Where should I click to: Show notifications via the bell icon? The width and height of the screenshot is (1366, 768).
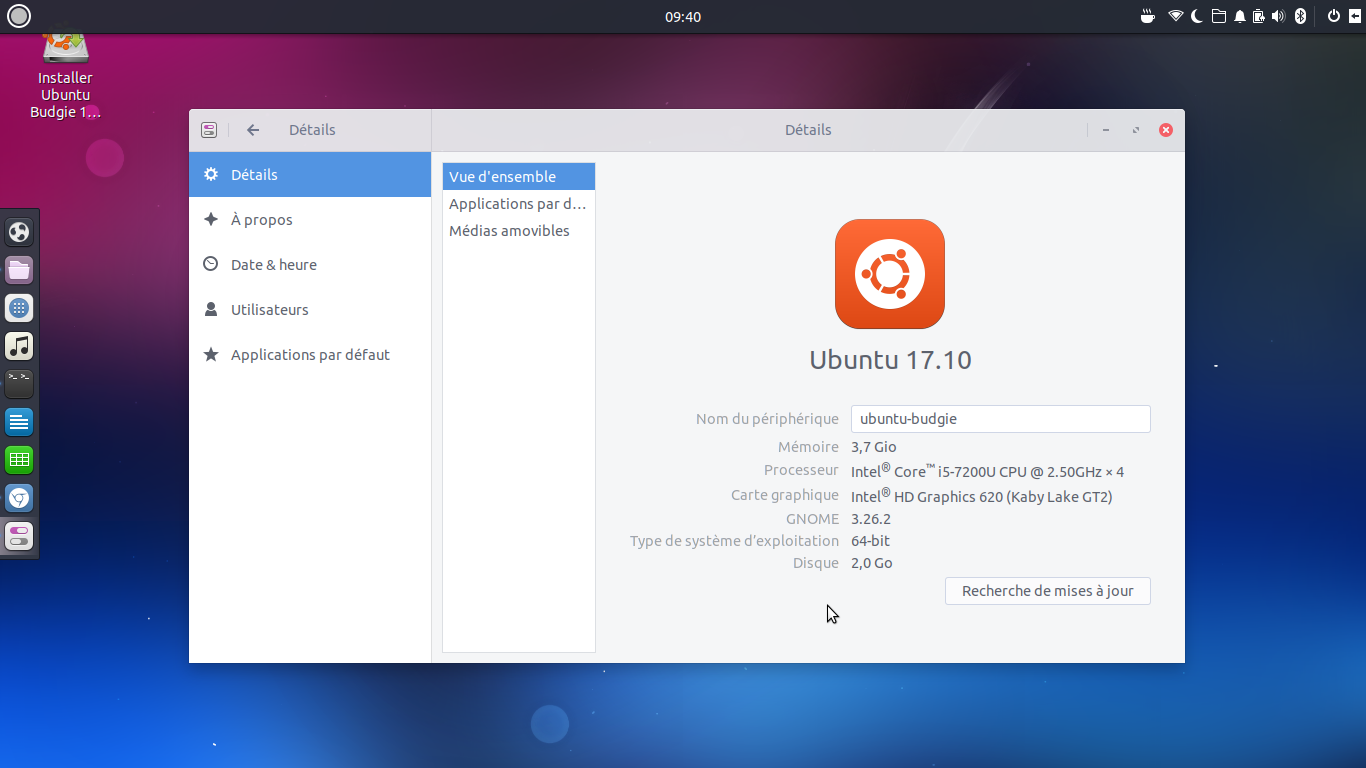click(x=1240, y=16)
